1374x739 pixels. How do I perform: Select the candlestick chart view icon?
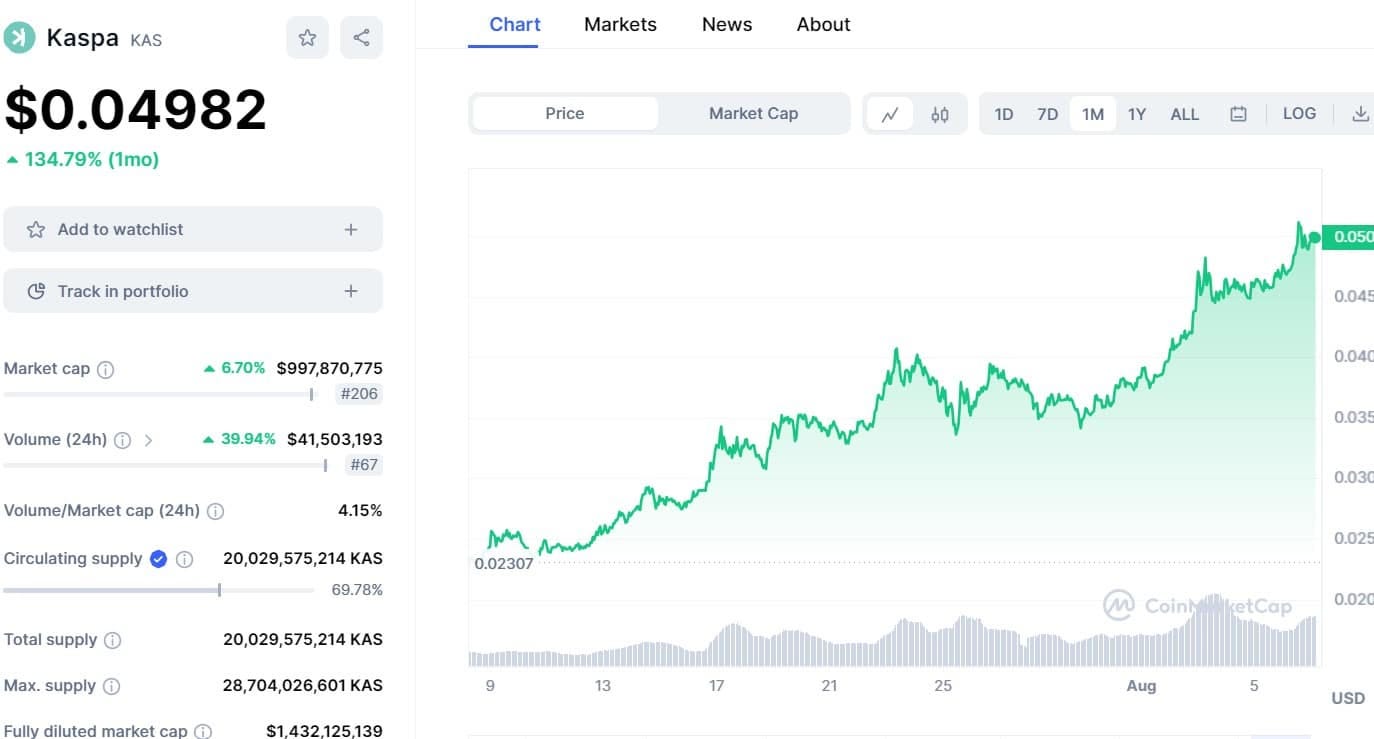coord(939,114)
